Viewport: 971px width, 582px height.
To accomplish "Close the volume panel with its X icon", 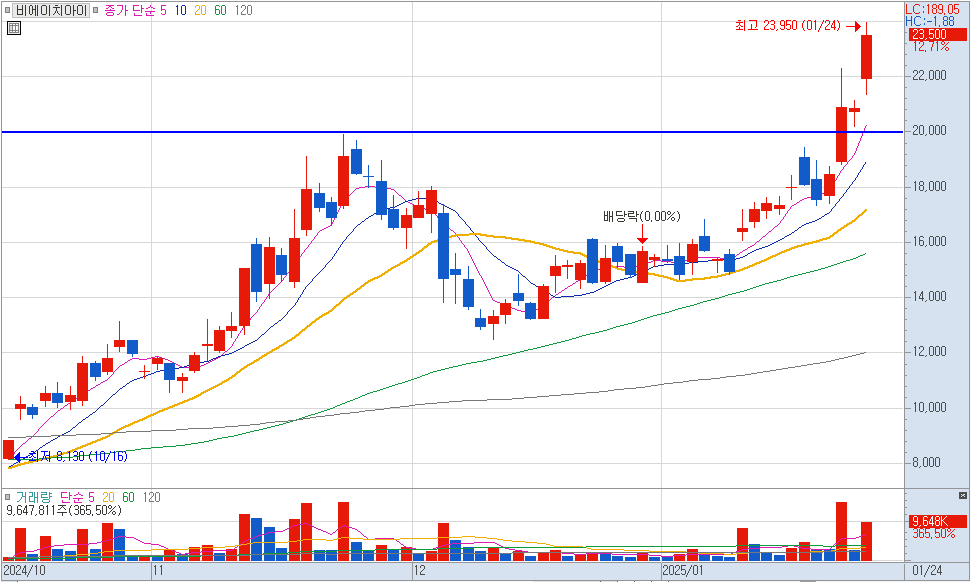I will pos(962,495).
